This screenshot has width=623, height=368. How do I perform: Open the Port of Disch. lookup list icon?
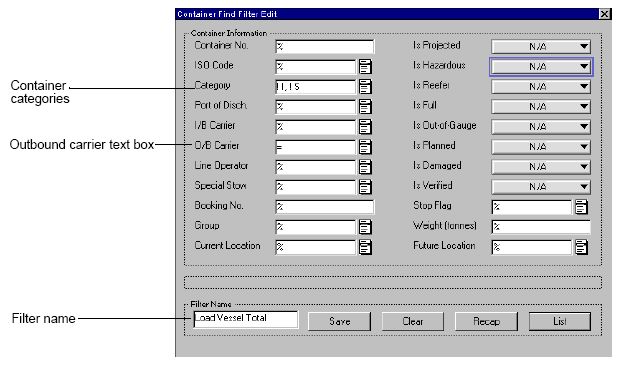coord(365,107)
